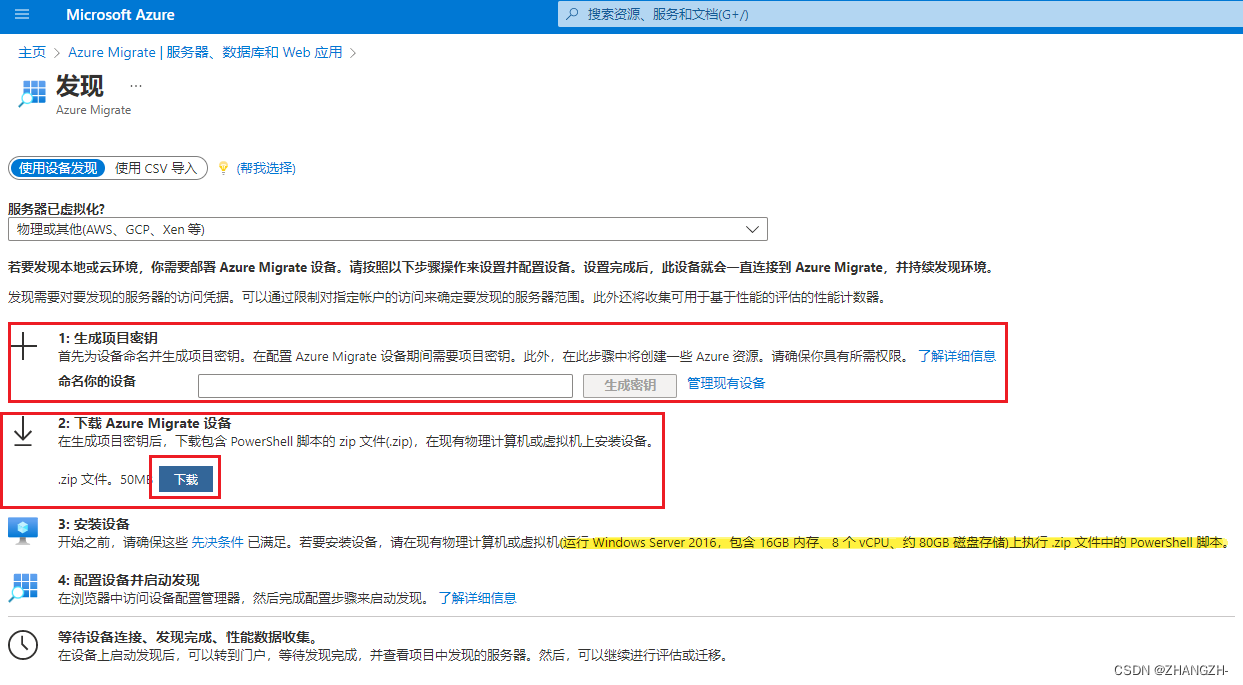The height and width of the screenshot is (685, 1243).
Task: Click the Azure Migrate subtitle under 发现
Action: 93,110
